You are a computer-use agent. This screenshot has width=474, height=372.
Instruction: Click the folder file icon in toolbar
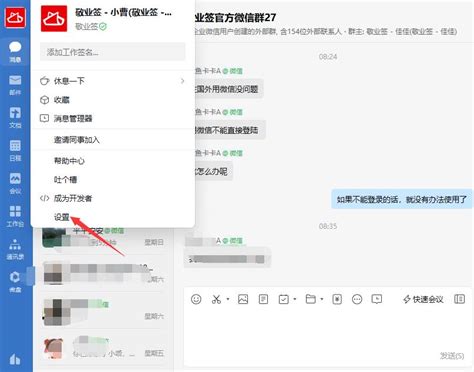[x=311, y=299]
